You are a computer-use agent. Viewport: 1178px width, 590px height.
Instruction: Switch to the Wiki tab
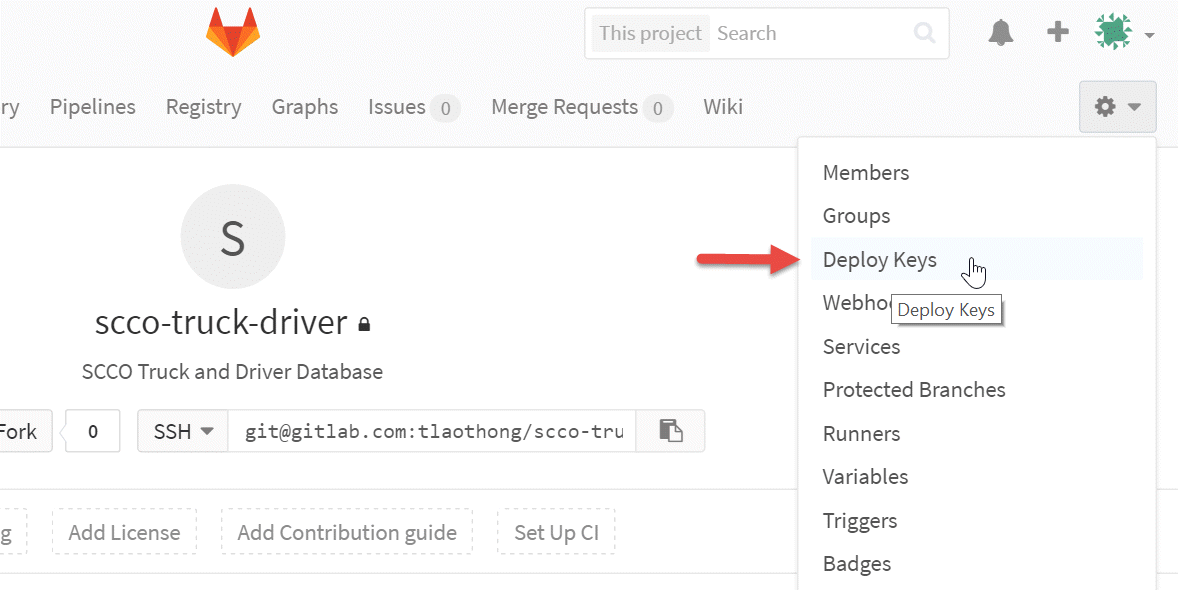[x=722, y=107]
